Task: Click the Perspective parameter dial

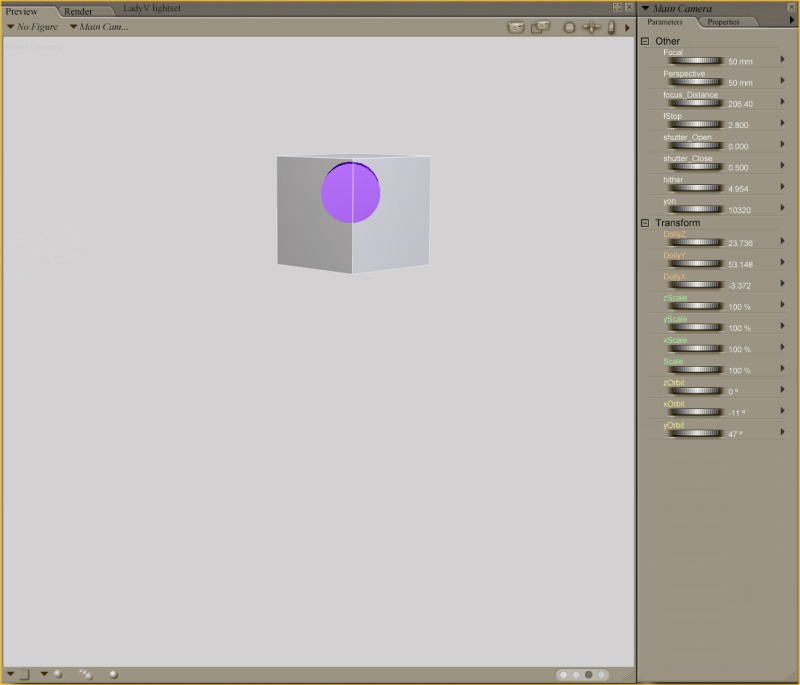Action: tap(696, 82)
